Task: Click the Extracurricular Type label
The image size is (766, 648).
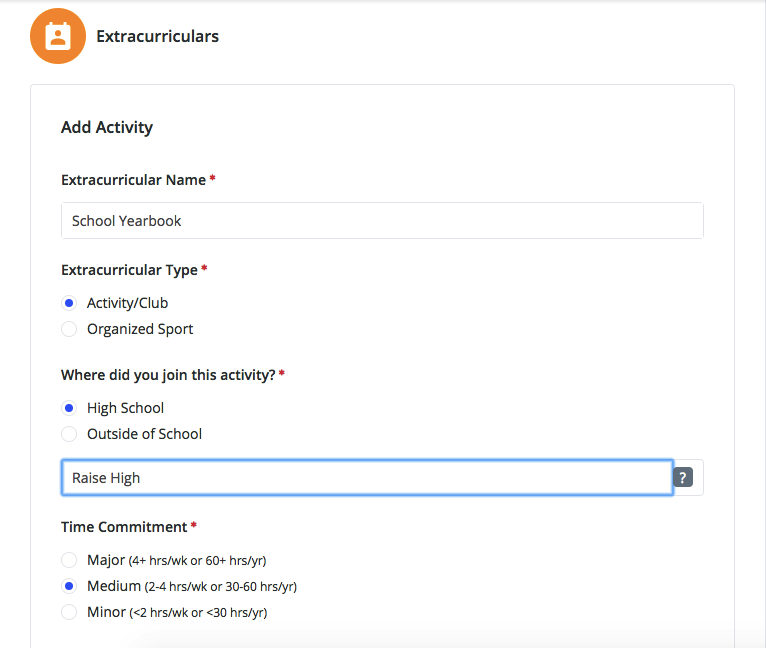Action: [x=129, y=270]
